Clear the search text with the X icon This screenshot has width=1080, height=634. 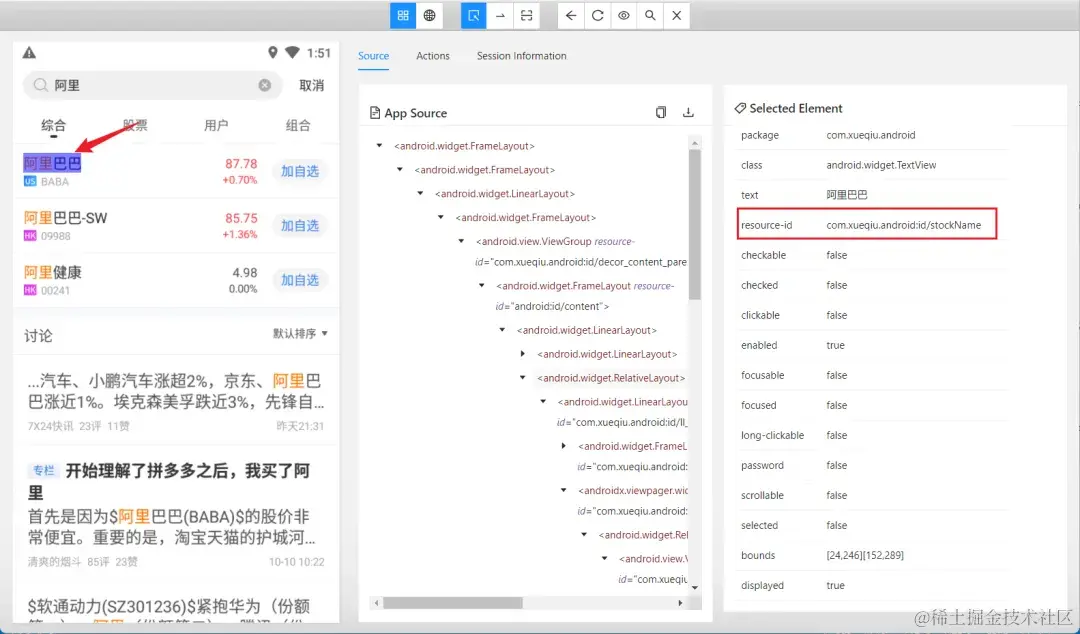click(x=264, y=85)
